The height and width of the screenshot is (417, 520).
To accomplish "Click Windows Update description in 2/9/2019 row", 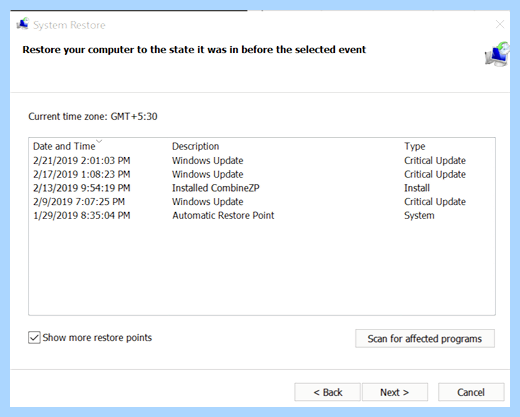I will click(208, 201).
